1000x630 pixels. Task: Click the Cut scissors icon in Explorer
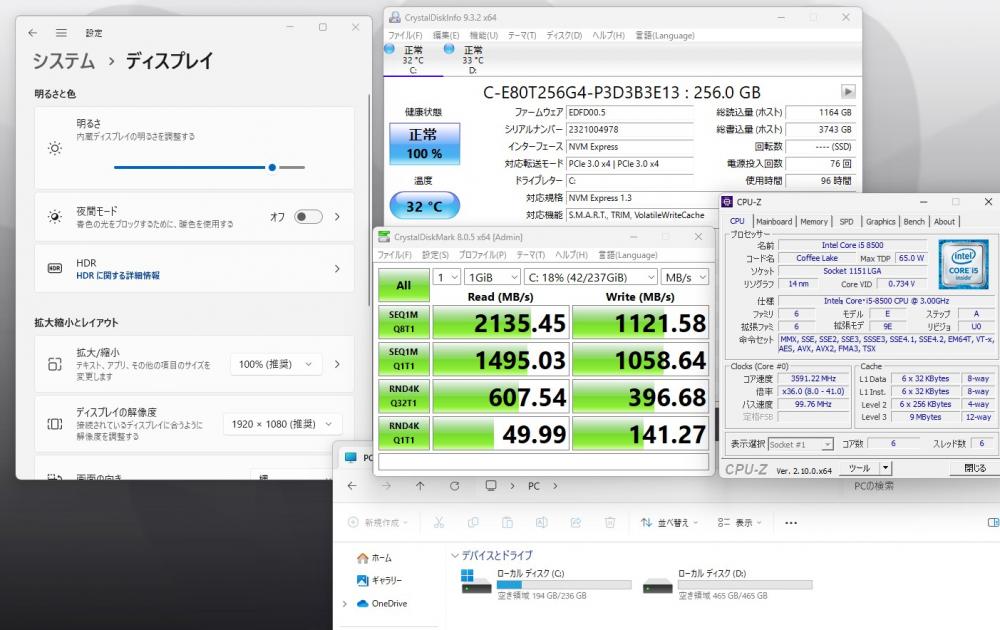click(439, 523)
